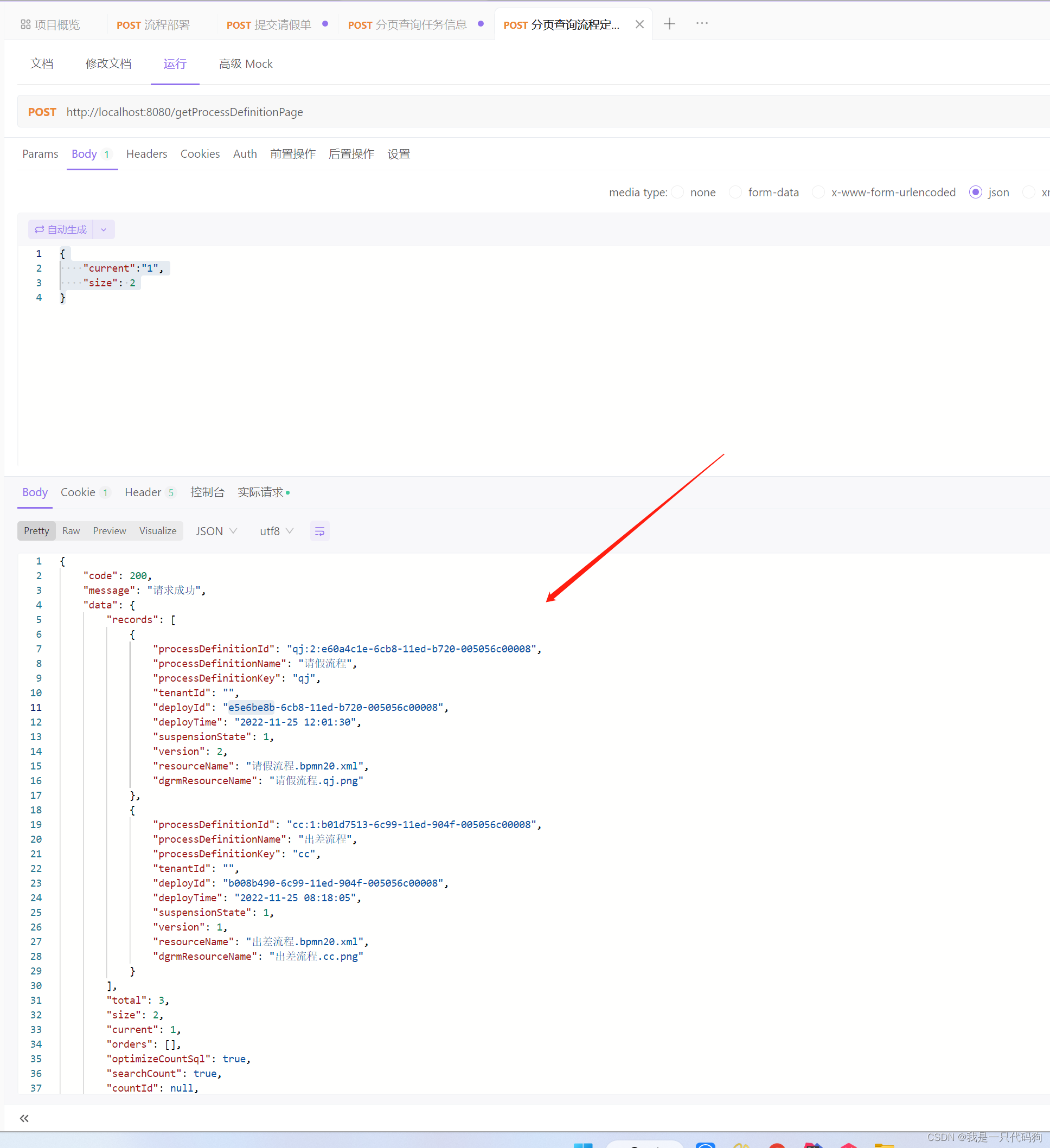Click the word-wrap icon next to utf8
1050x1148 pixels.
pyautogui.click(x=319, y=531)
